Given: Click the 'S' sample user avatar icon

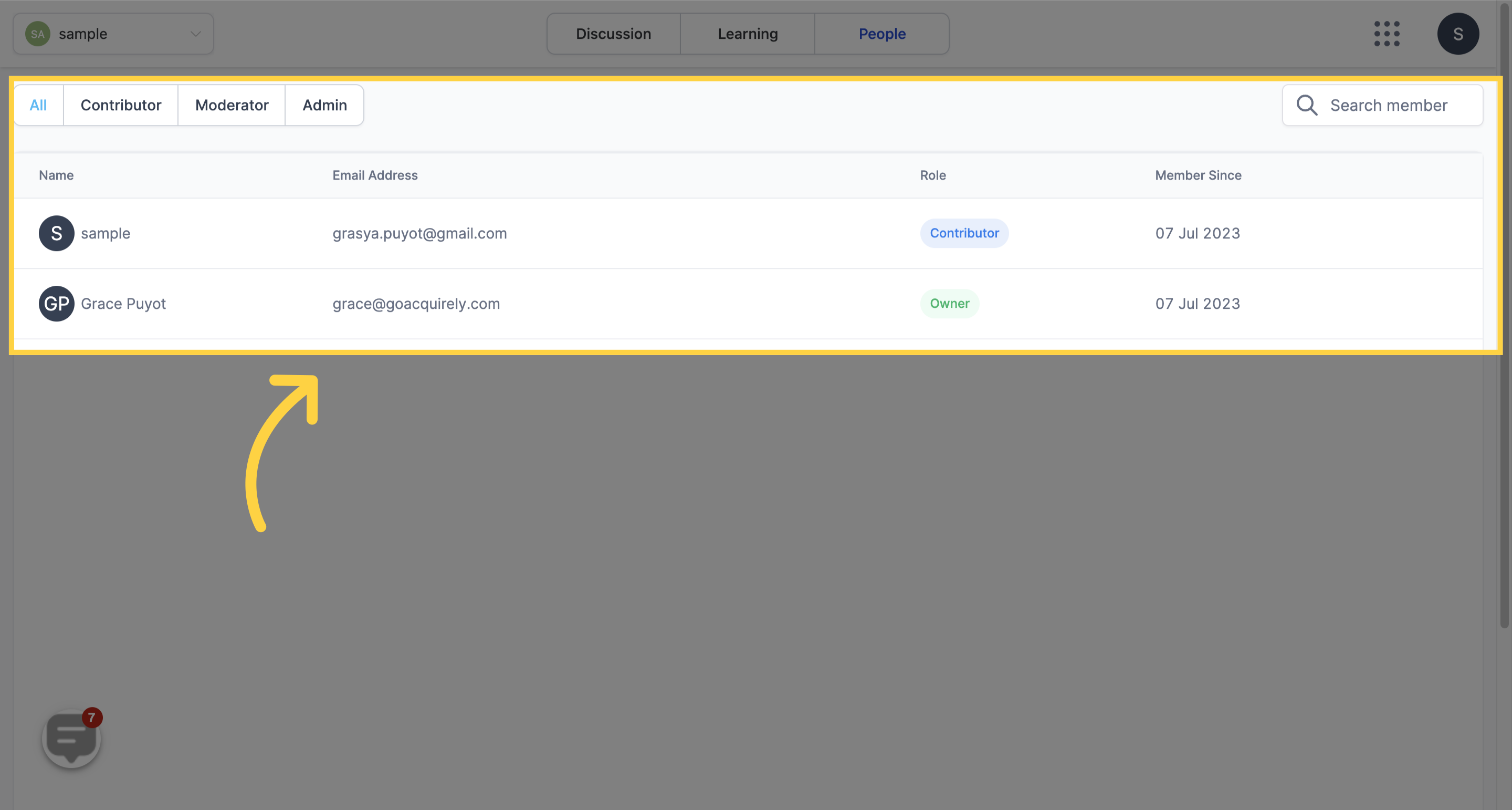Looking at the screenshot, I should pyautogui.click(x=56, y=232).
